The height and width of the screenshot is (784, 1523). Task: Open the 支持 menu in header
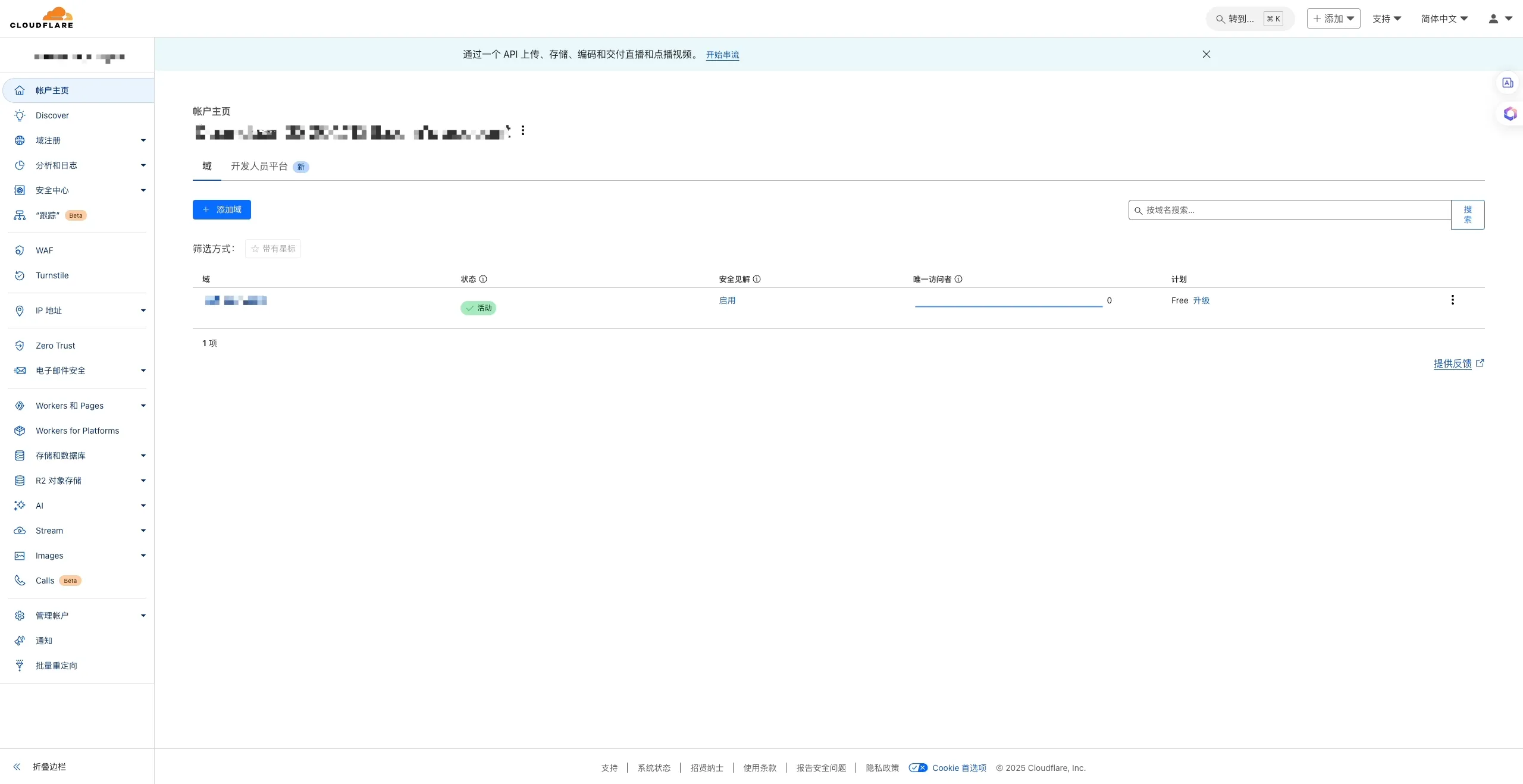1387,18
